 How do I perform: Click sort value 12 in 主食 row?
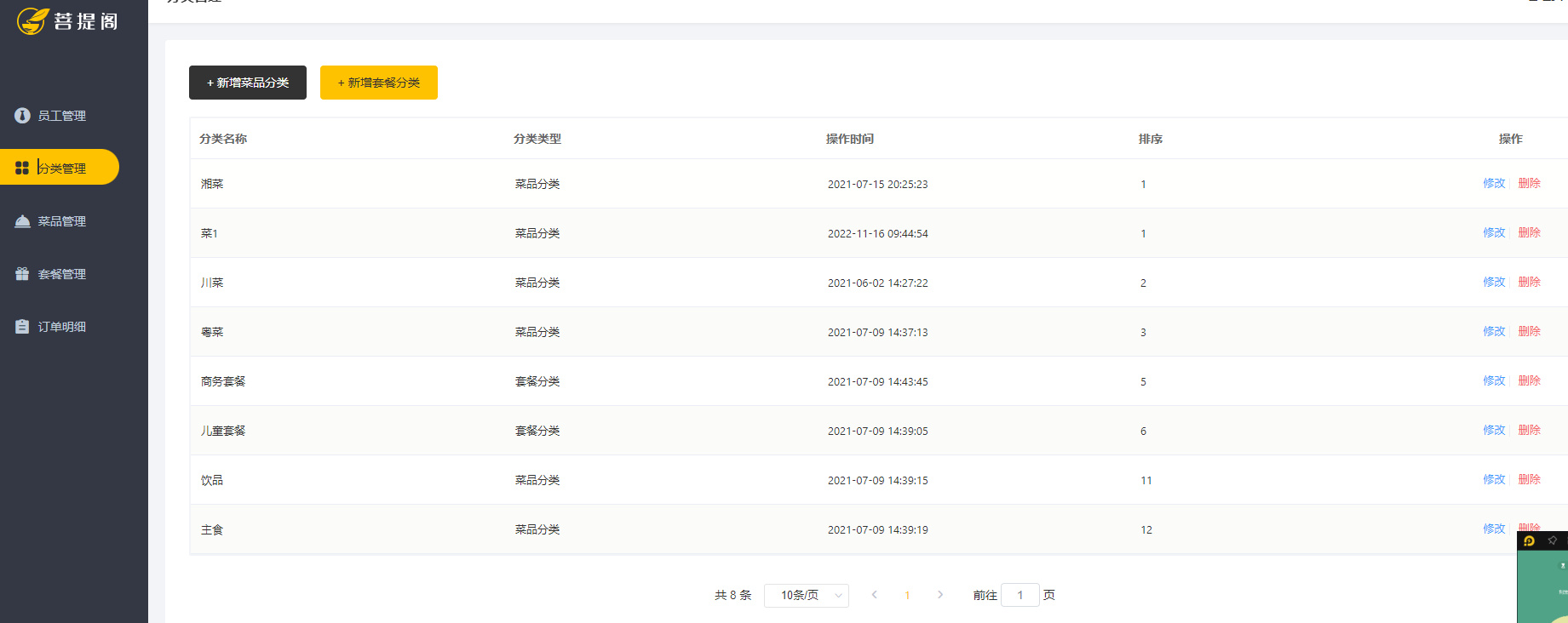[1146, 529]
